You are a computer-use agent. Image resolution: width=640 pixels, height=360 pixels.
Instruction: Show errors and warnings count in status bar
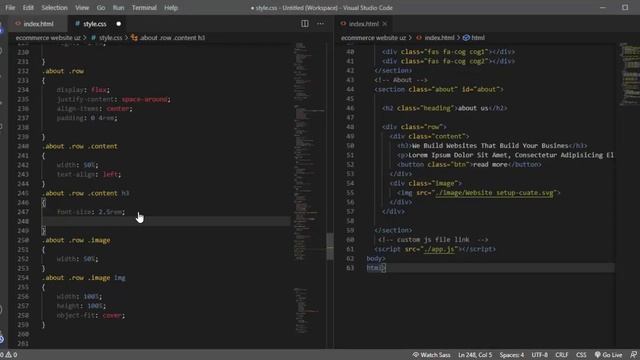click(x=9, y=355)
